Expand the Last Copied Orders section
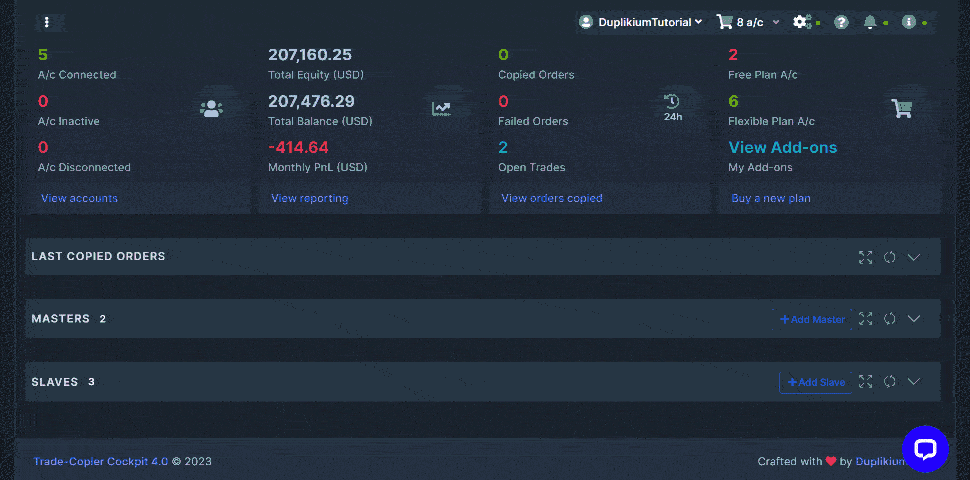The height and width of the screenshot is (480, 970). pos(913,257)
